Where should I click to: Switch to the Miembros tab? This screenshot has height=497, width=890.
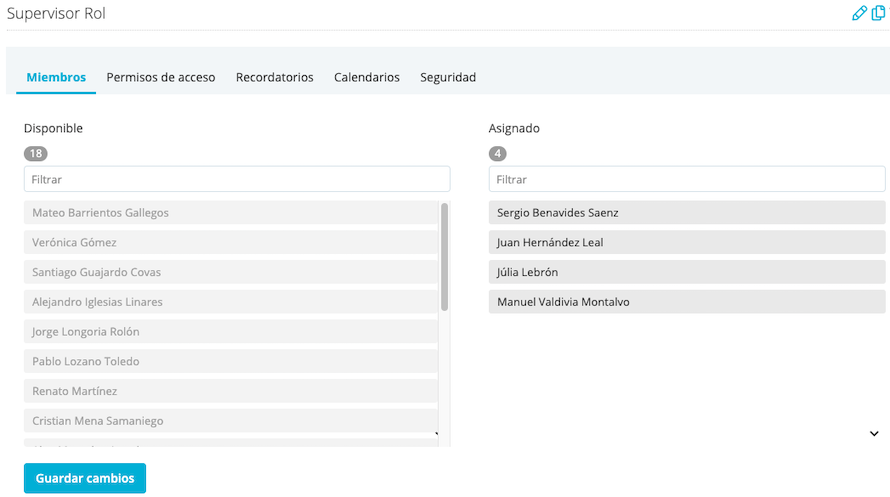[56, 77]
